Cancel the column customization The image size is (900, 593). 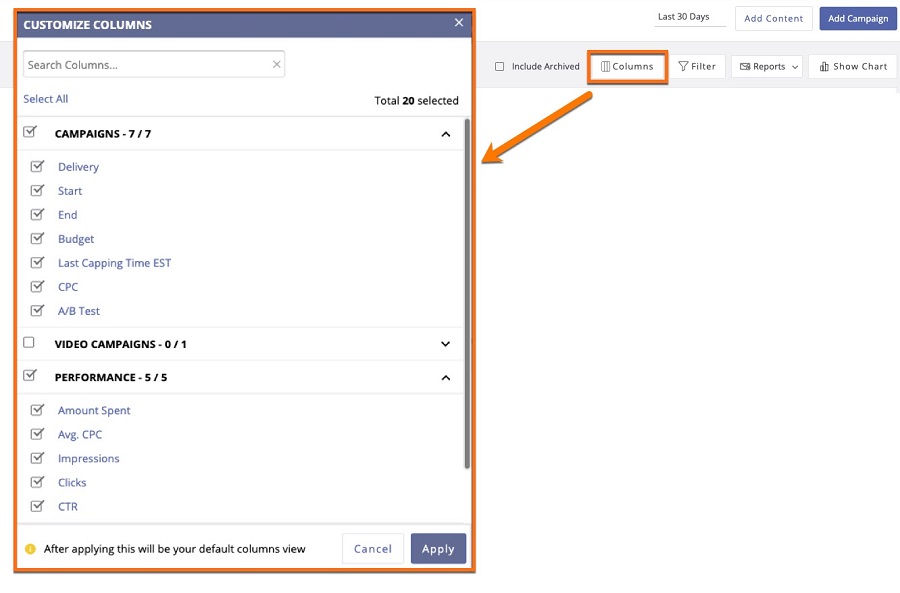(x=373, y=549)
